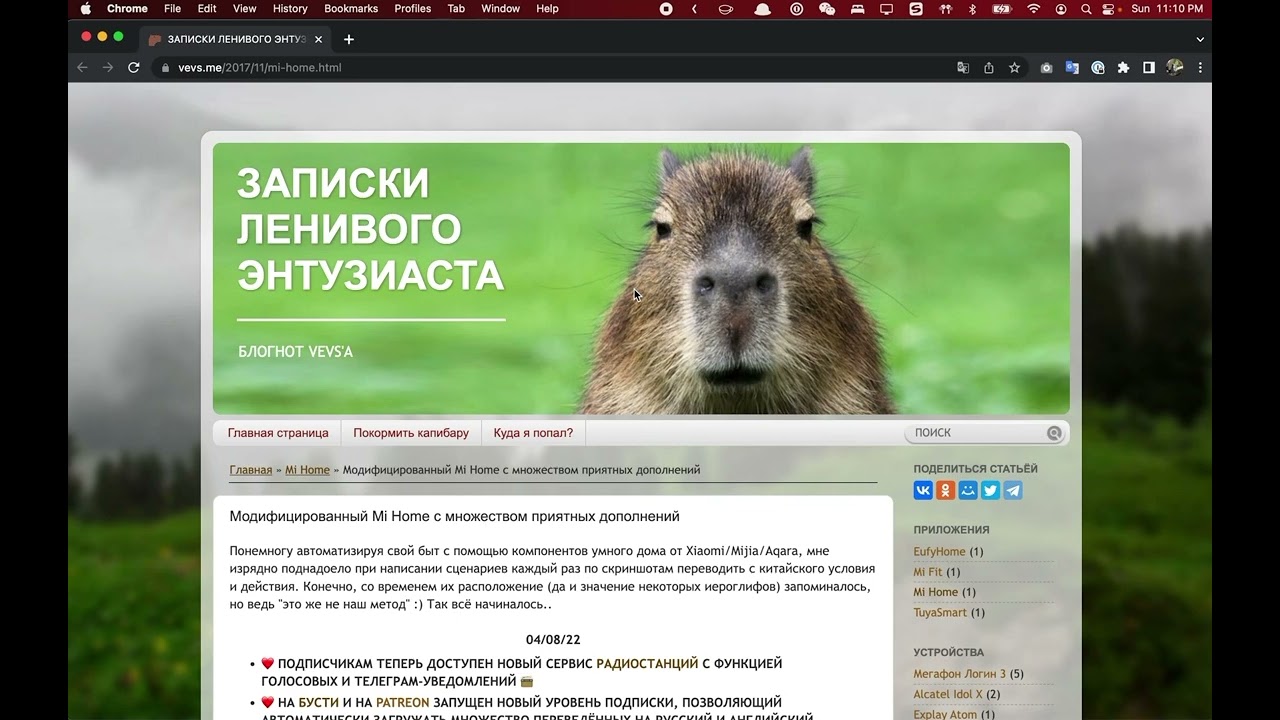Open the Help menu

tap(547, 8)
